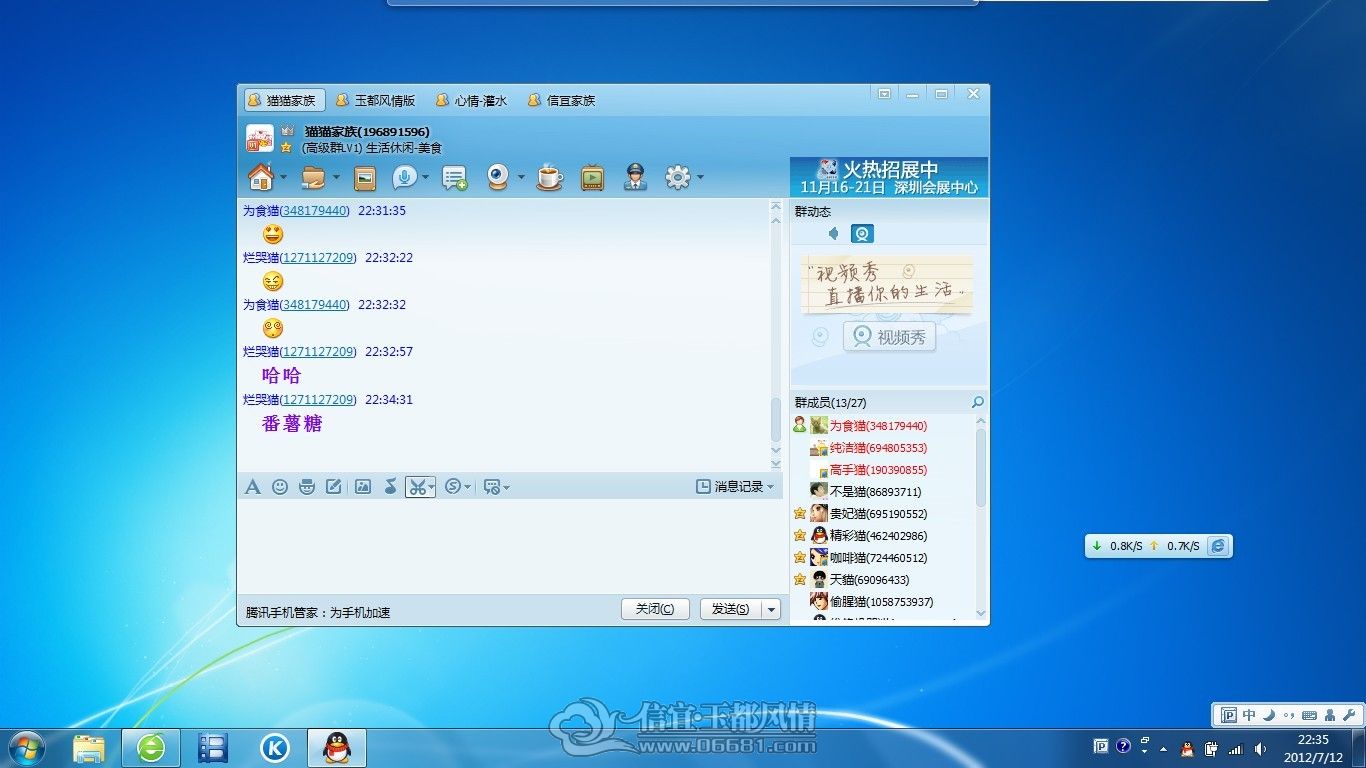Image resolution: width=1366 pixels, height=768 pixels.
Task: Open the emoticon smiley picker
Action: (280, 486)
